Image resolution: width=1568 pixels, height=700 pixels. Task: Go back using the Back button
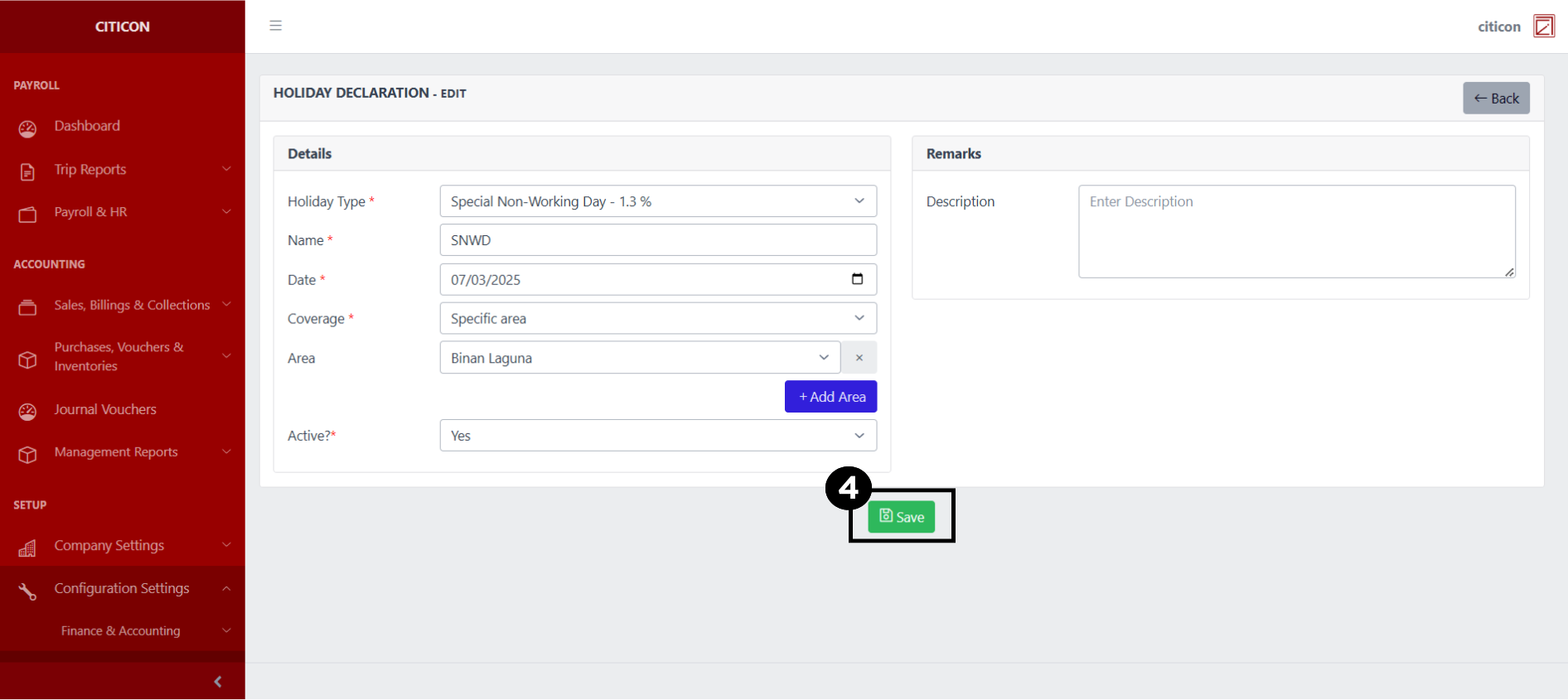point(1495,99)
